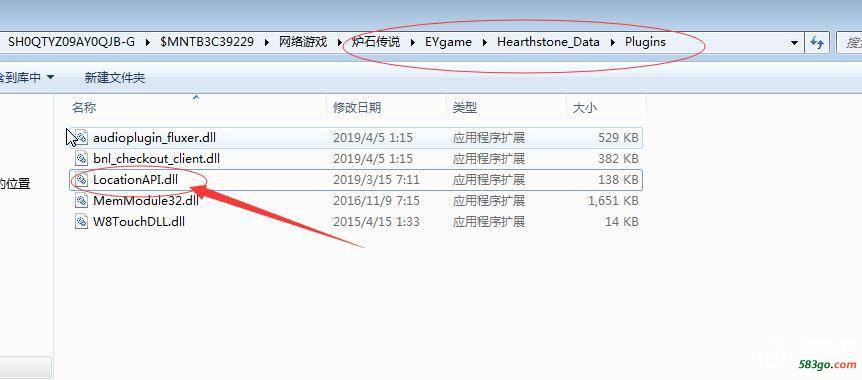862x380 pixels.
Task: Select the audioplugin_fluxer.dll file icon
Action: (81, 137)
